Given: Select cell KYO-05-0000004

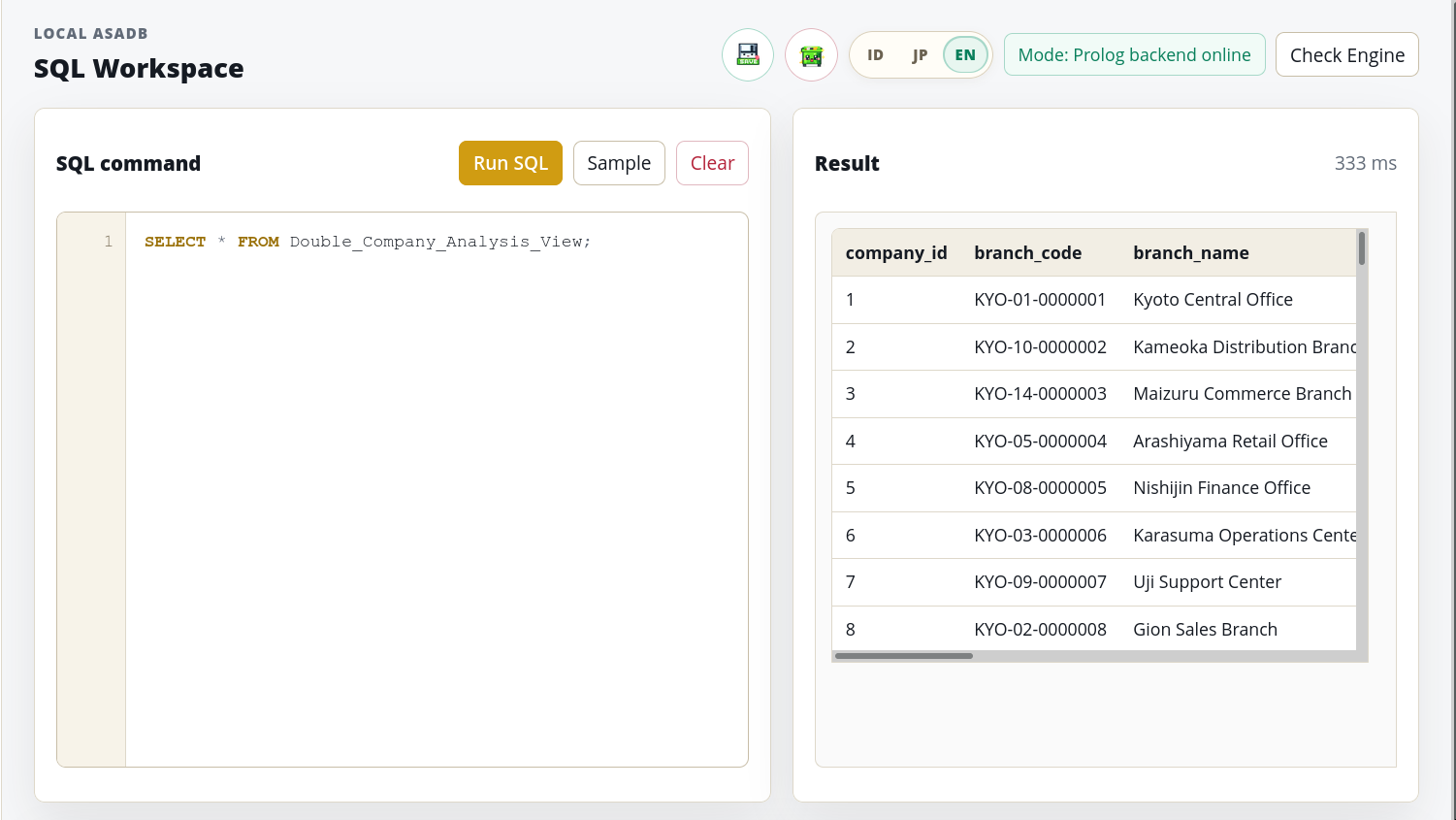Looking at the screenshot, I should 1040,442.
